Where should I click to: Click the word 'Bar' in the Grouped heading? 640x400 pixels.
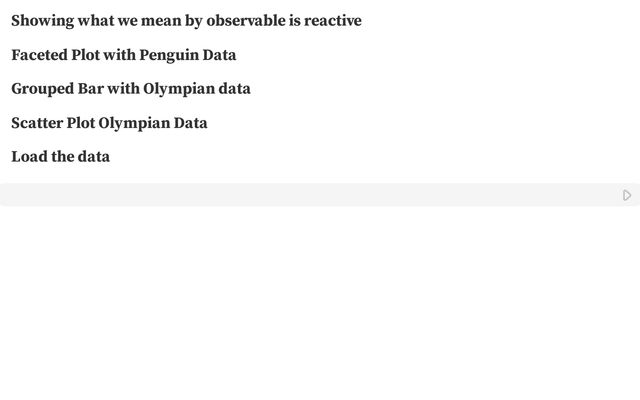click(90, 89)
